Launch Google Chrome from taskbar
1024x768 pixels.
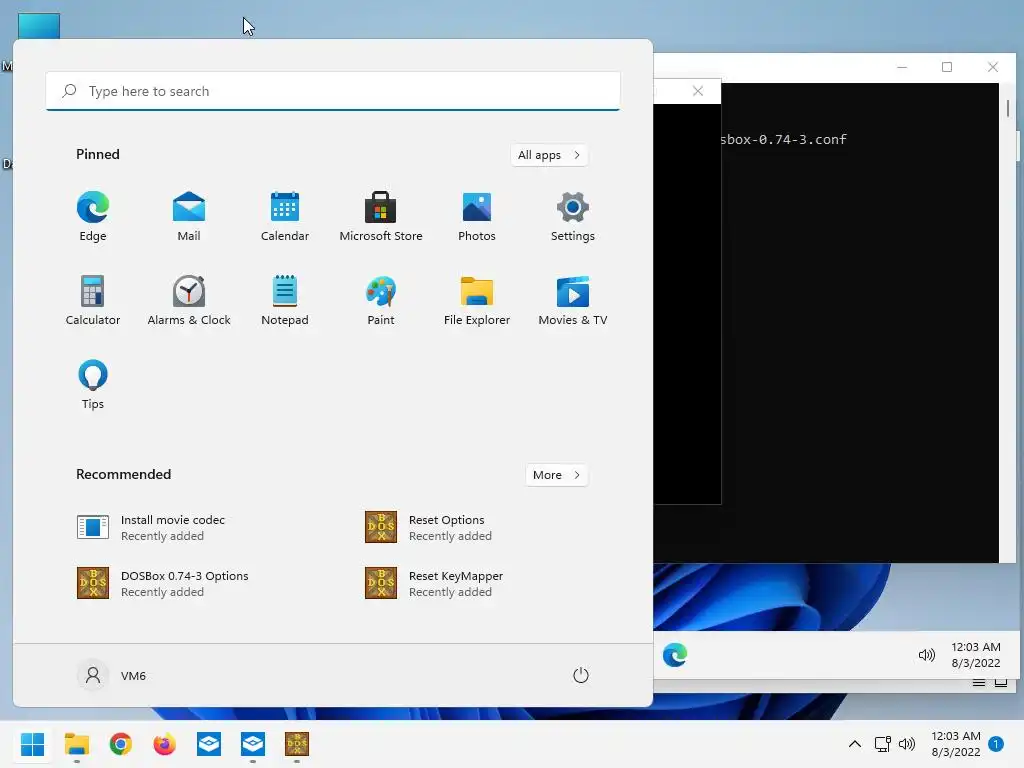121,744
